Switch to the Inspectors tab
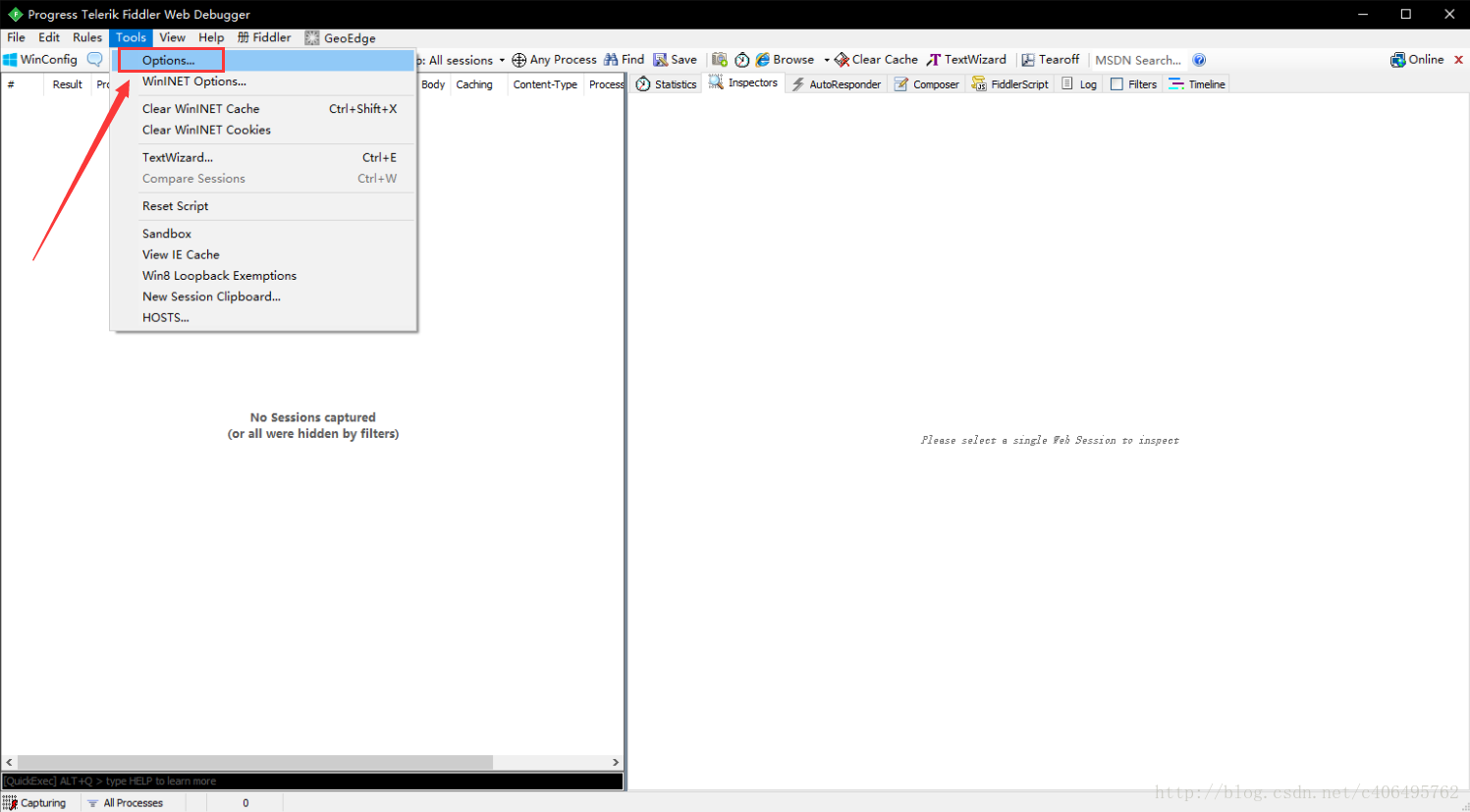The image size is (1470, 812). (x=743, y=83)
